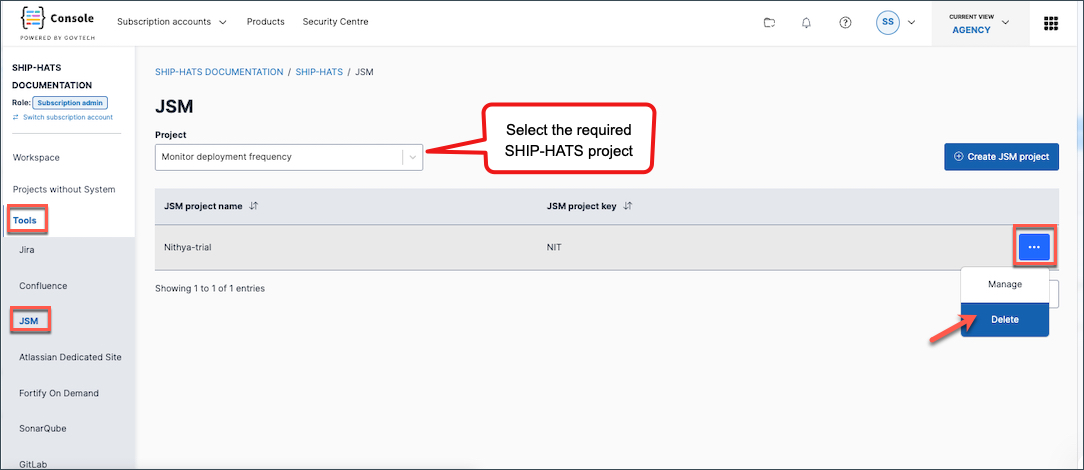The width and height of the screenshot is (1084, 470).
Task: Open GitLab in sidebar
Action: [33, 464]
